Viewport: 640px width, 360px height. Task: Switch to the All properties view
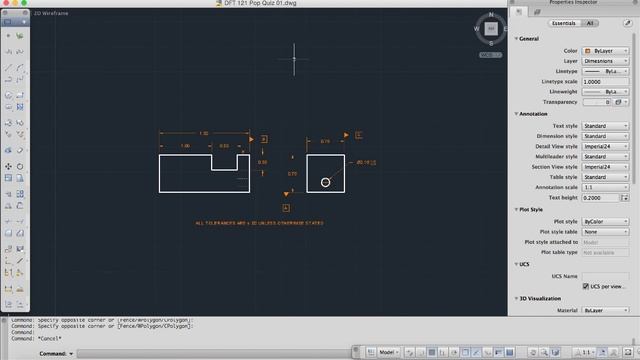[x=590, y=23]
